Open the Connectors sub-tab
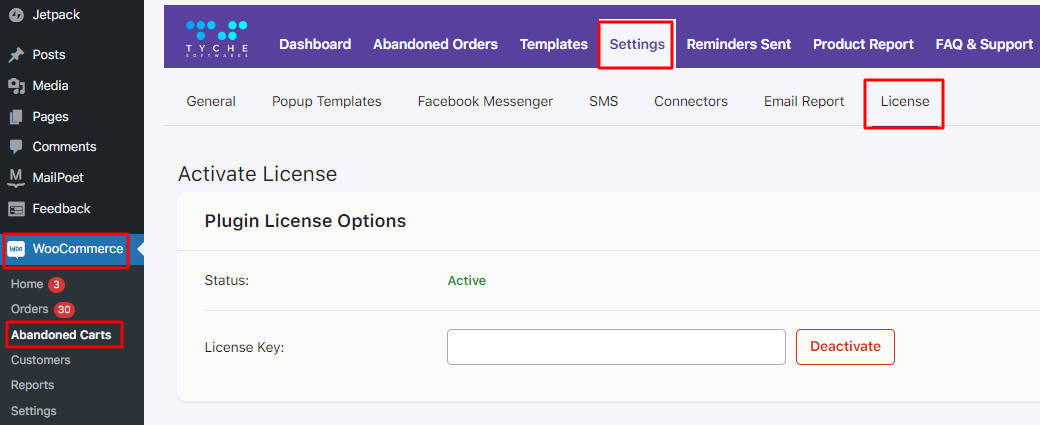The width and height of the screenshot is (1040, 425). [x=691, y=101]
